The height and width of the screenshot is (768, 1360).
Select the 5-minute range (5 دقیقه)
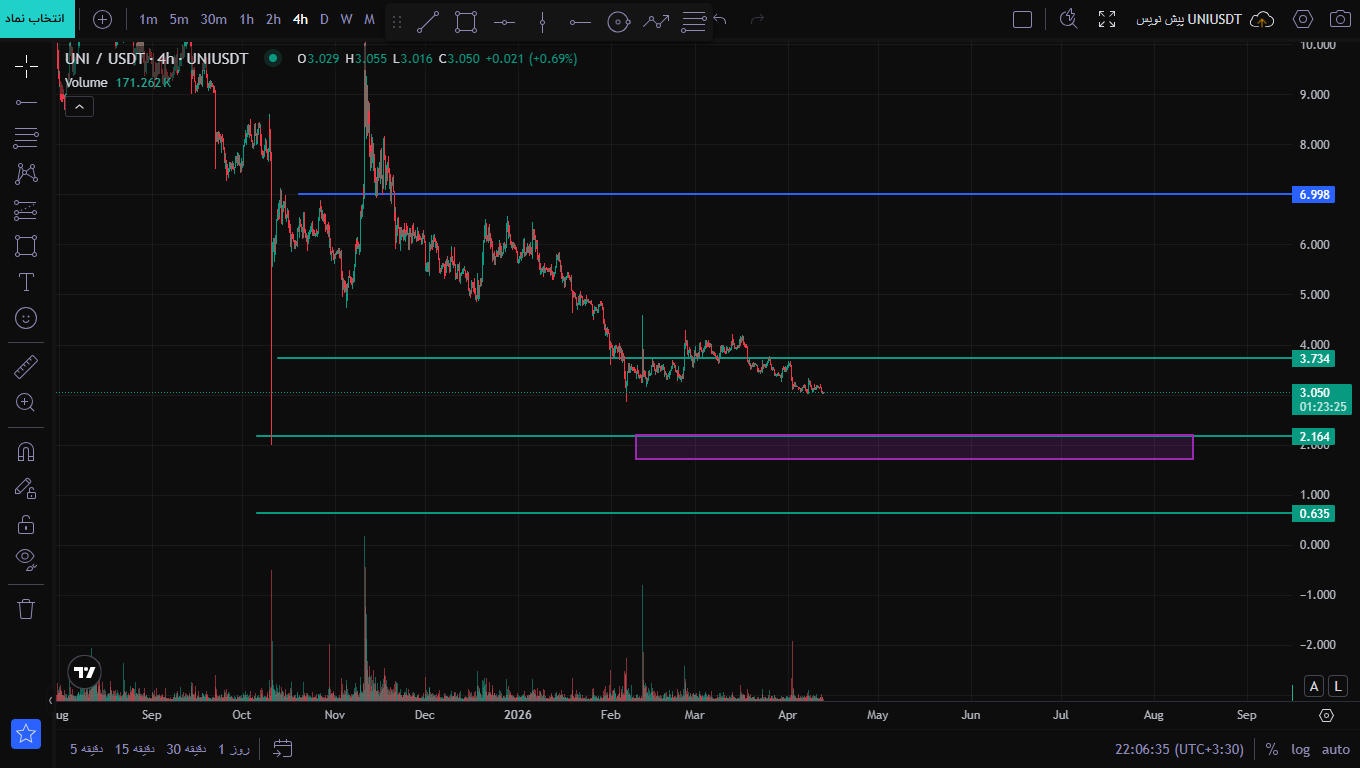pos(88,749)
